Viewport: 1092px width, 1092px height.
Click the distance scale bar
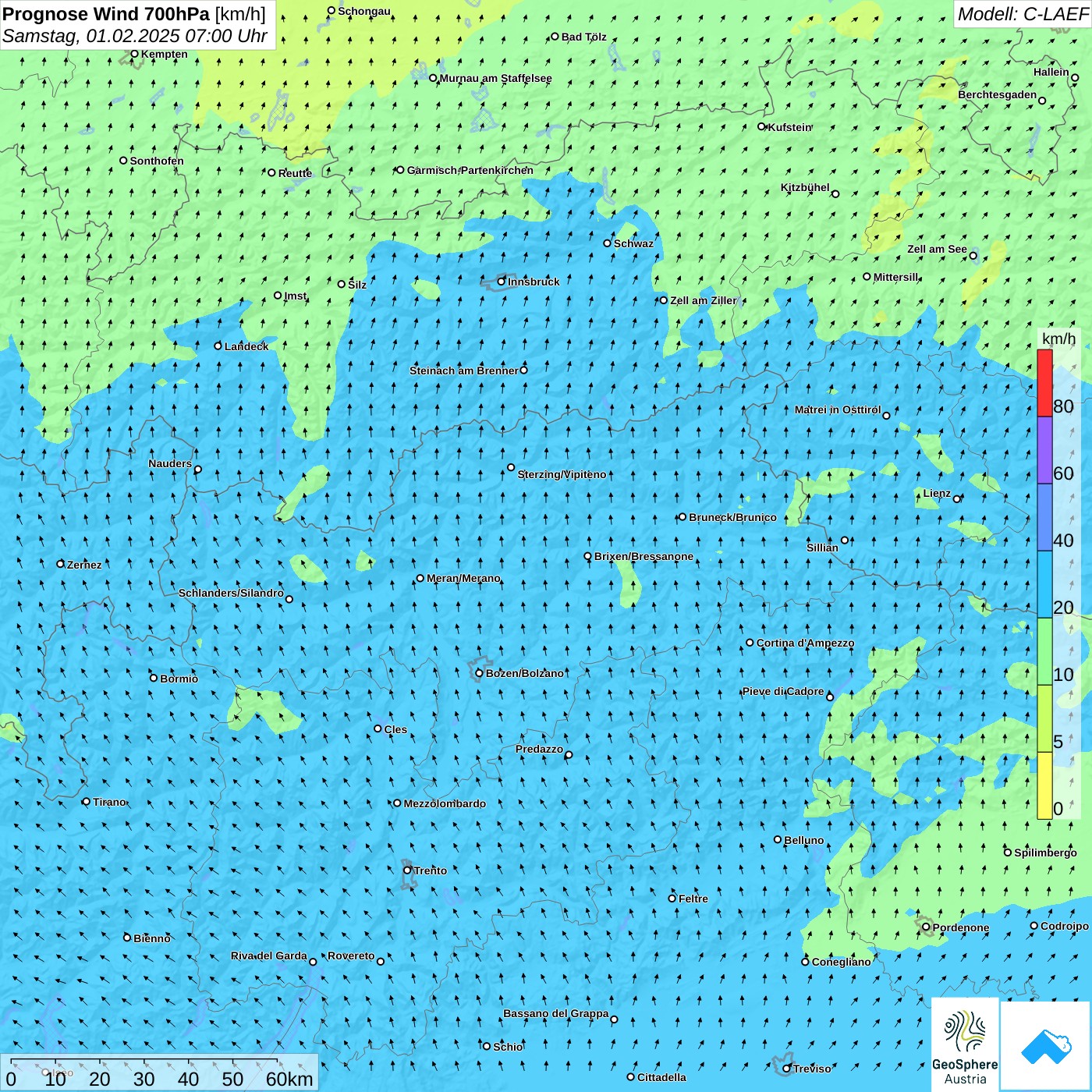click(160, 1072)
